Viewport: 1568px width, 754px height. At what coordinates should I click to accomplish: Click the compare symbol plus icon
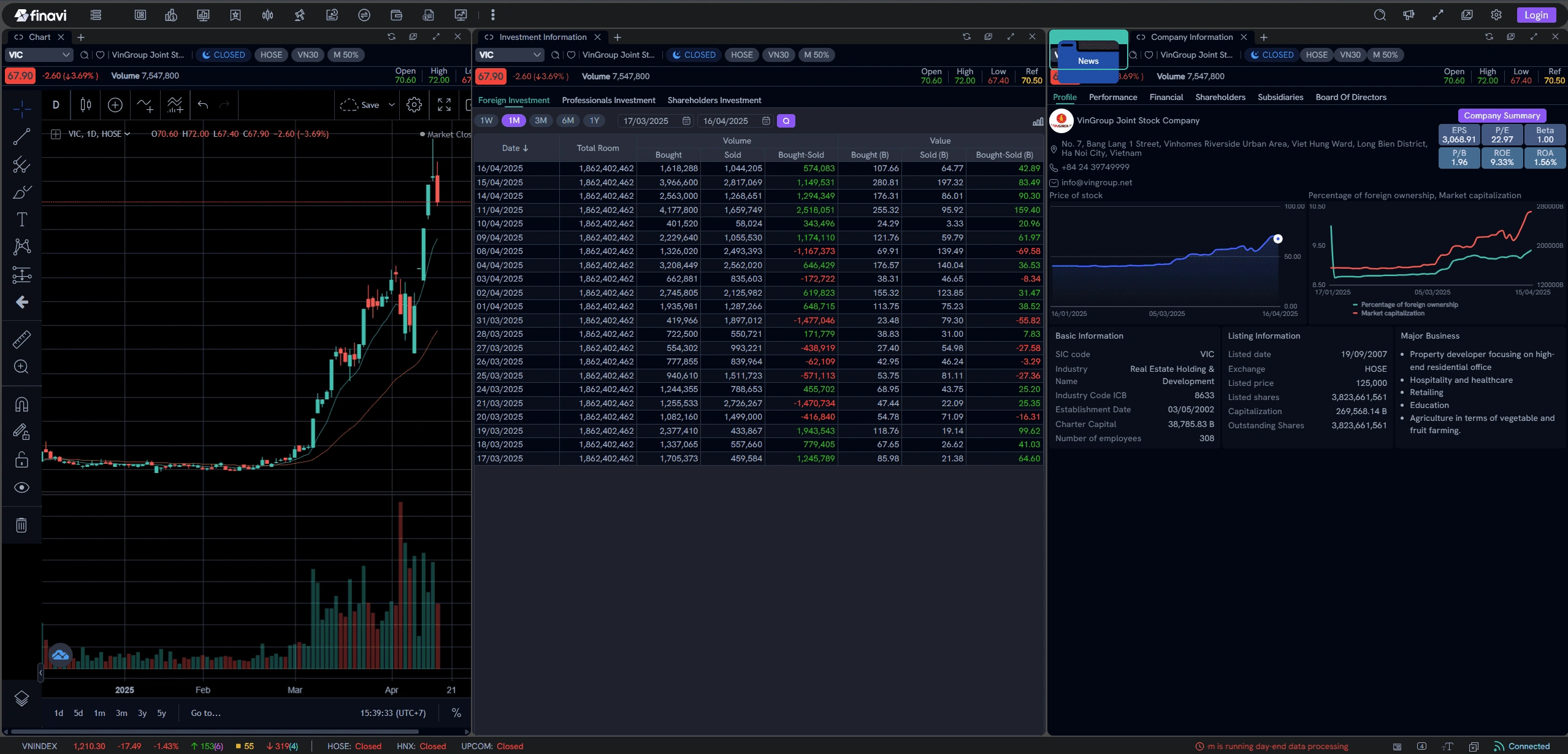pyautogui.click(x=115, y=105)
